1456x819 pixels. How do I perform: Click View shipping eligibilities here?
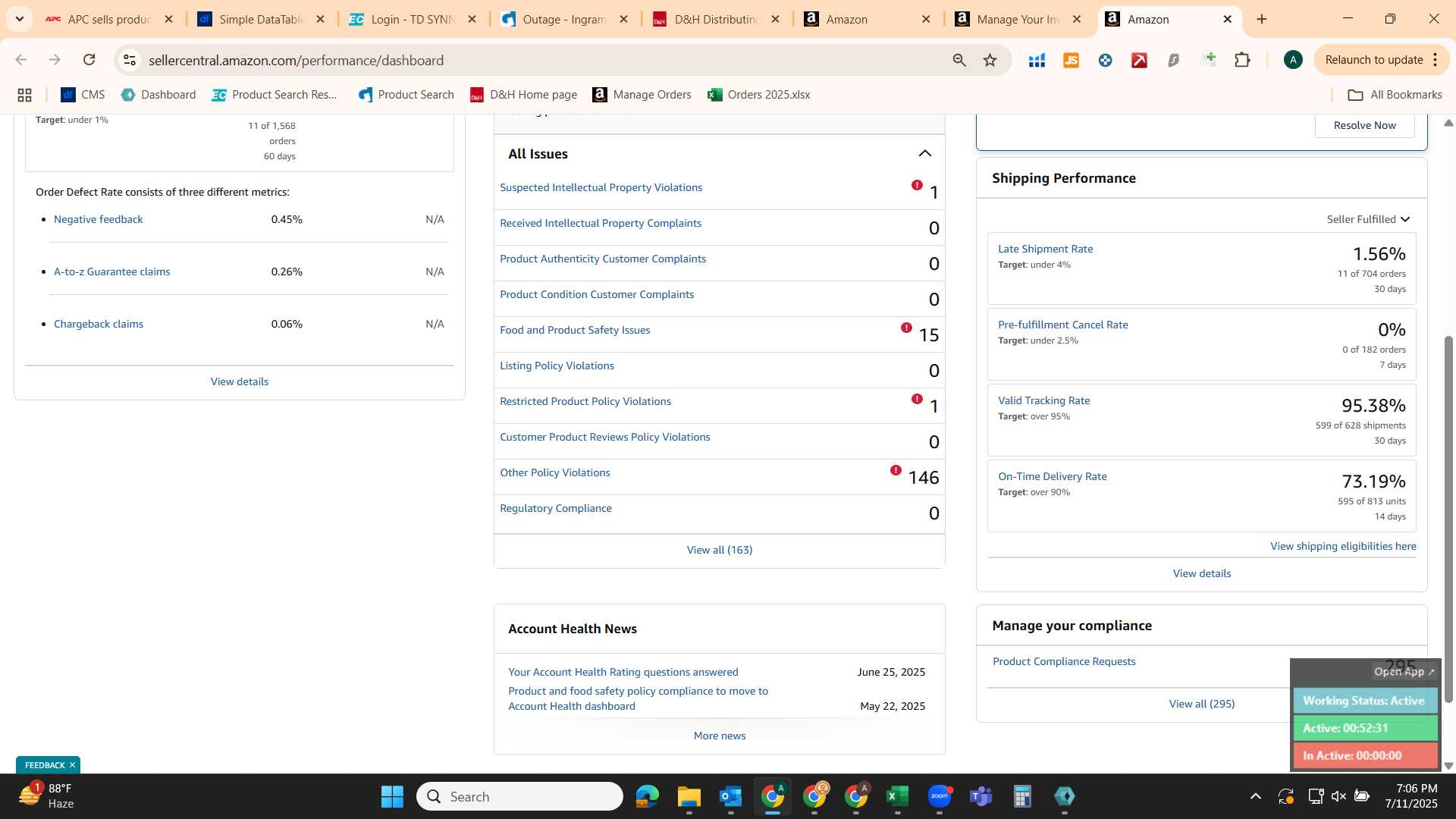1343,546
